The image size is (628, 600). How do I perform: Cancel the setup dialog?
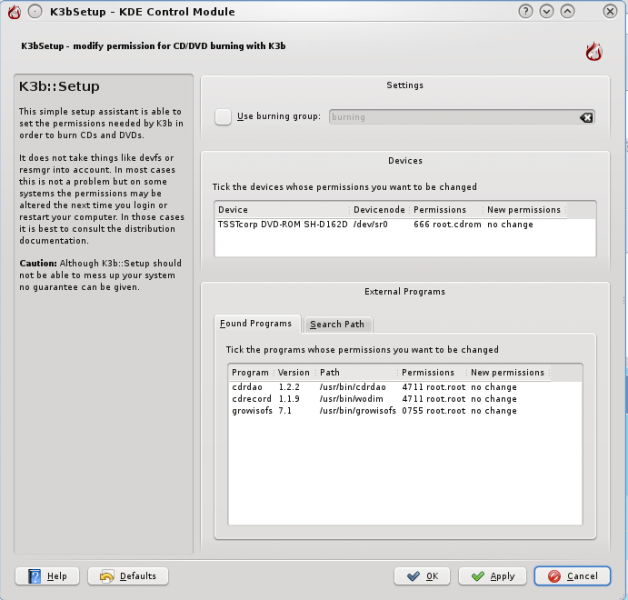click(x=572, y=576)
